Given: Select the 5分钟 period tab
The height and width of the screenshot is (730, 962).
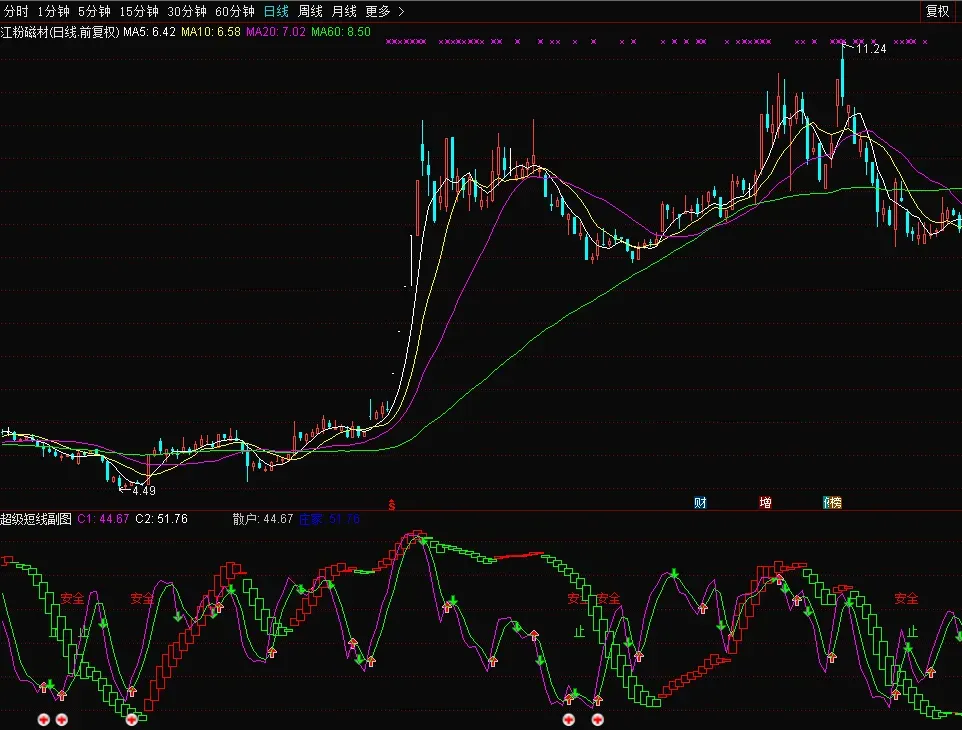Looking at the screenshot, I should (x=94, y=11).
